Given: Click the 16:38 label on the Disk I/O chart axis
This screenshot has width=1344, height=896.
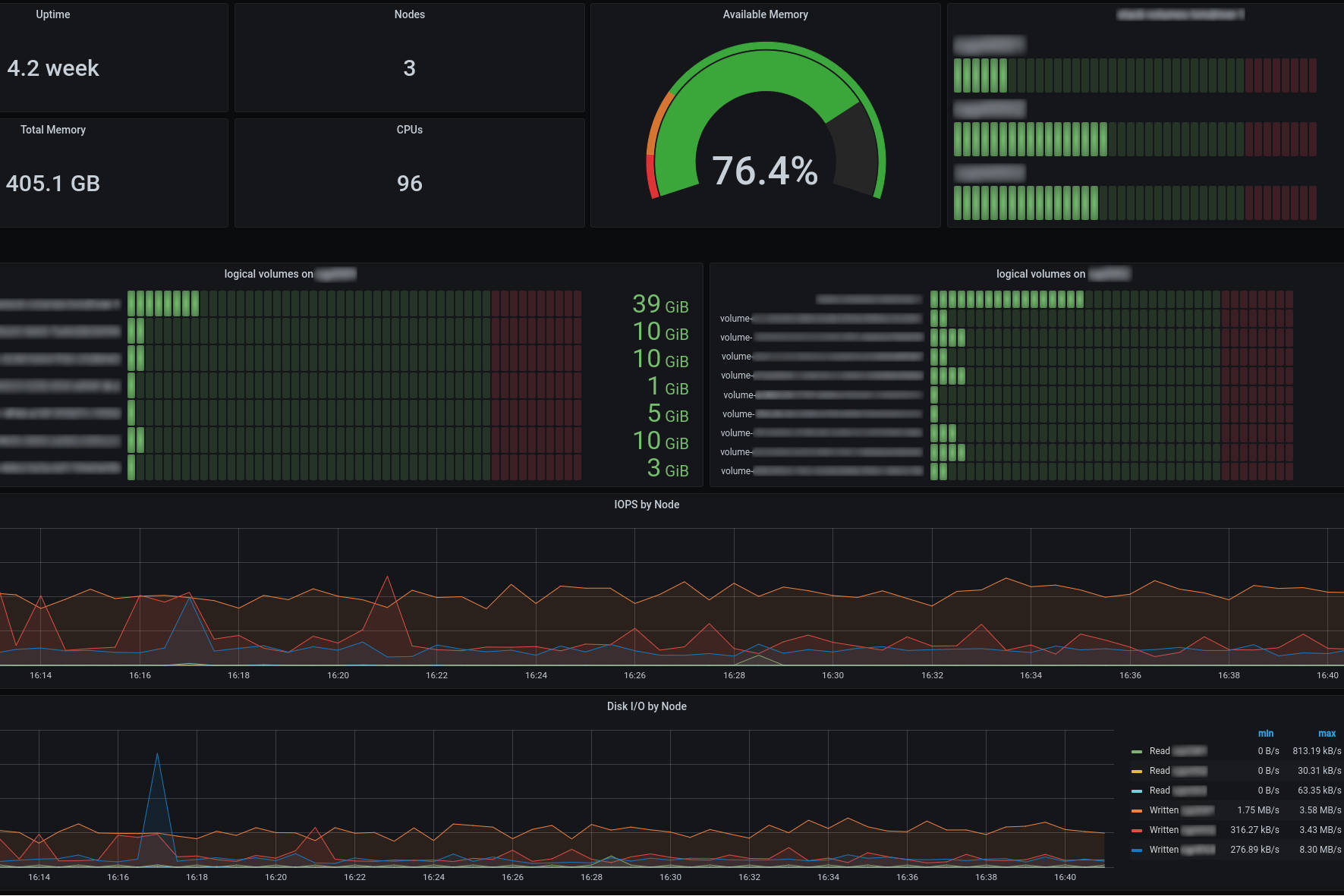Looking at the screenshot, I should tap(986, 877).
